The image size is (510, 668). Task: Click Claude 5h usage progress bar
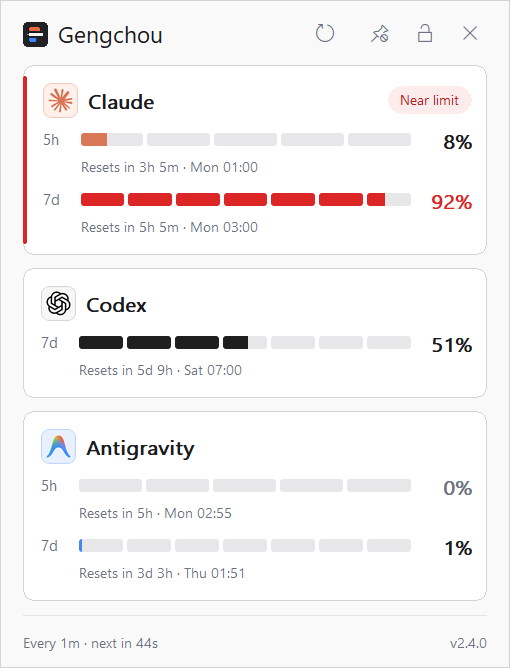coord(246,140)
